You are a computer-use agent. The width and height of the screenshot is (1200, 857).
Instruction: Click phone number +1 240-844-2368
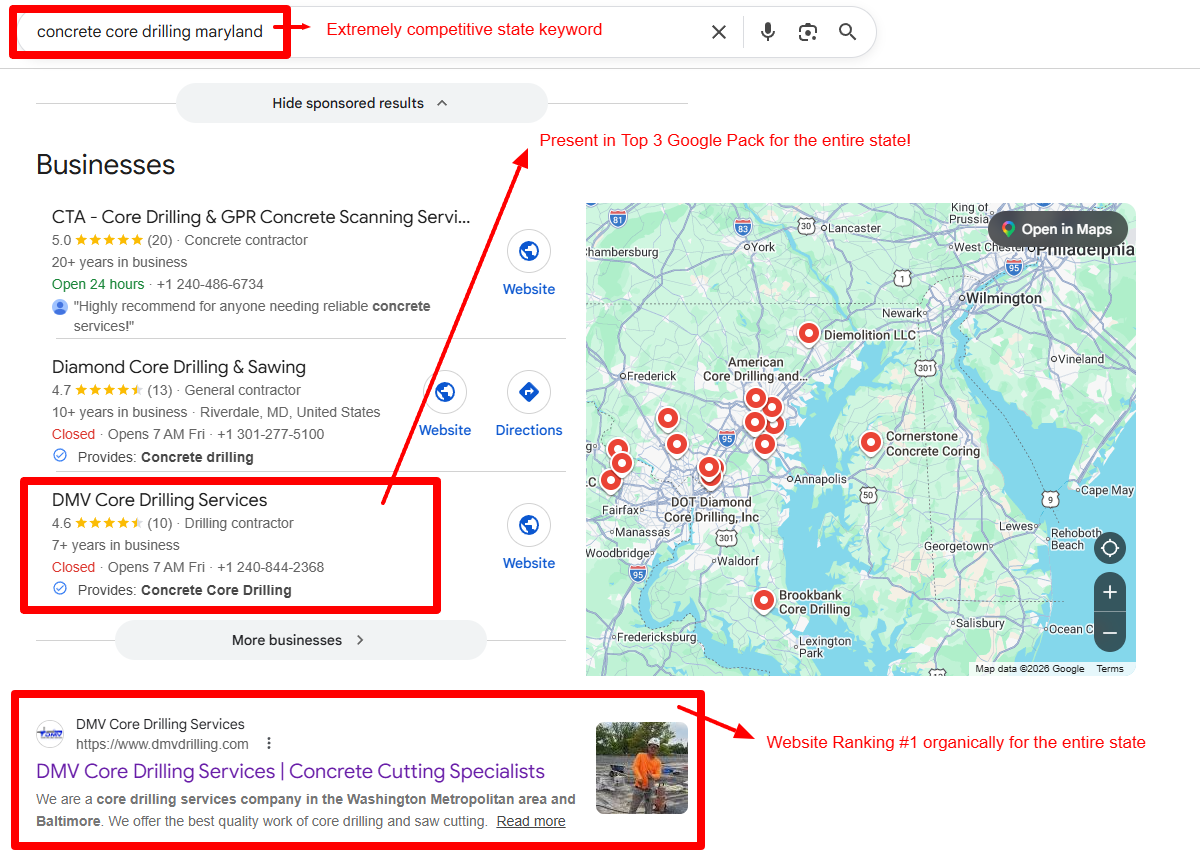[270, 567]
